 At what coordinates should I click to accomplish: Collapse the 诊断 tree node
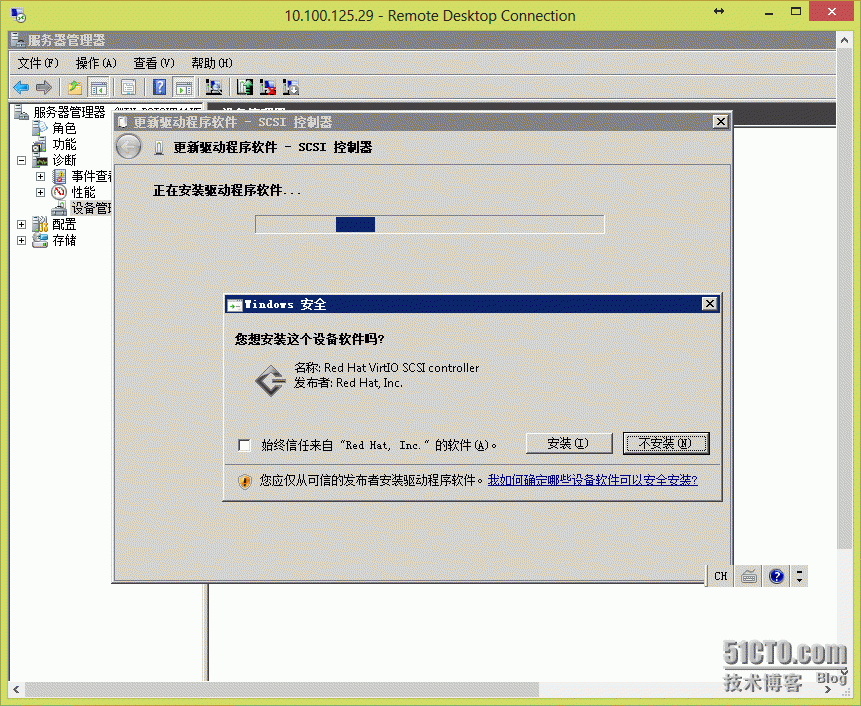point(21,160)
